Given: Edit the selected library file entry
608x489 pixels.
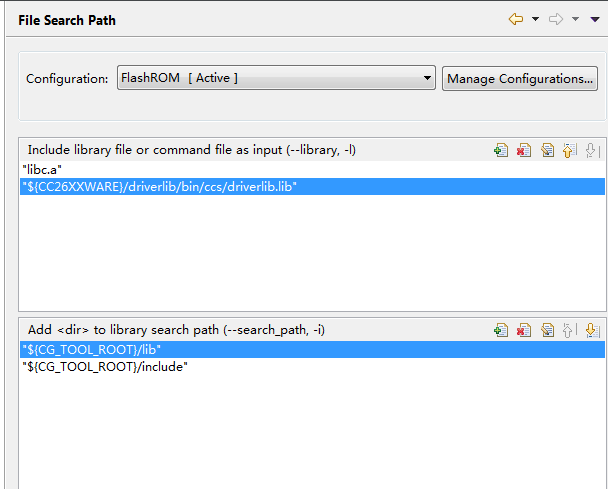Looking at the screenshot, I should coord(547,150).
